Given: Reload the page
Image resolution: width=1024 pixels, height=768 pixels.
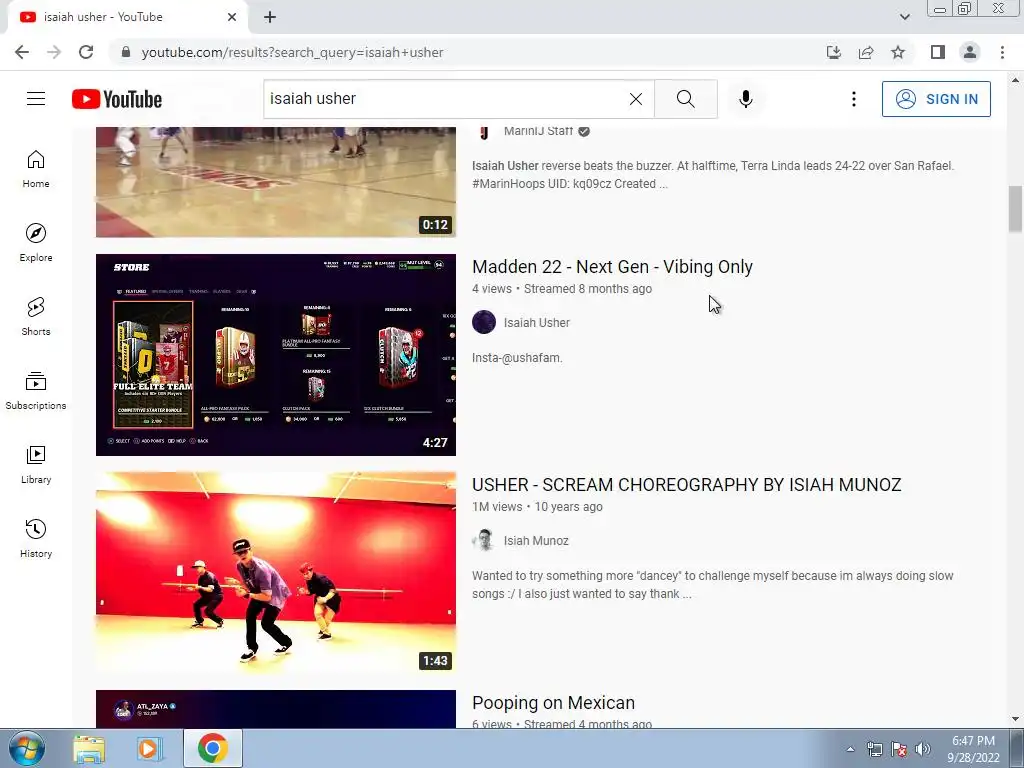Looking at the screenshot, I should tap(86, 52).
